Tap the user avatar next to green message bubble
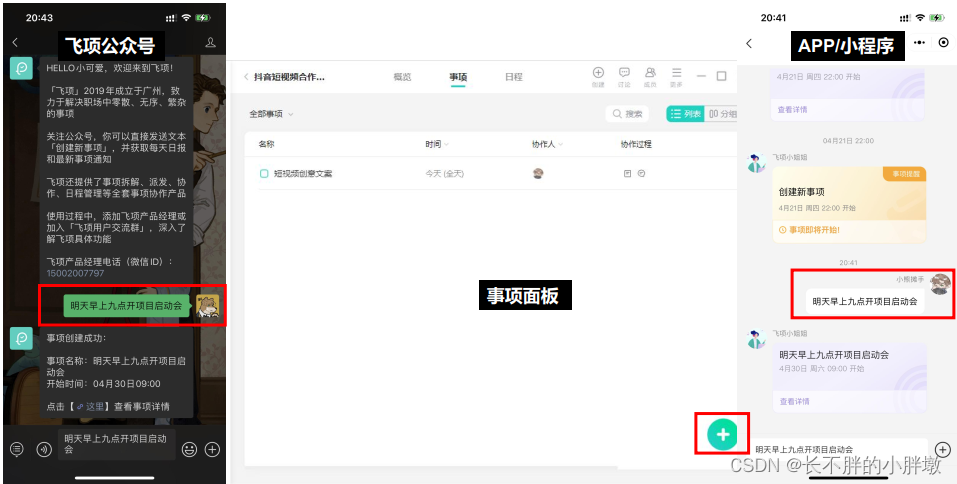Screen dimensions: 957x484 coord(208,306)
